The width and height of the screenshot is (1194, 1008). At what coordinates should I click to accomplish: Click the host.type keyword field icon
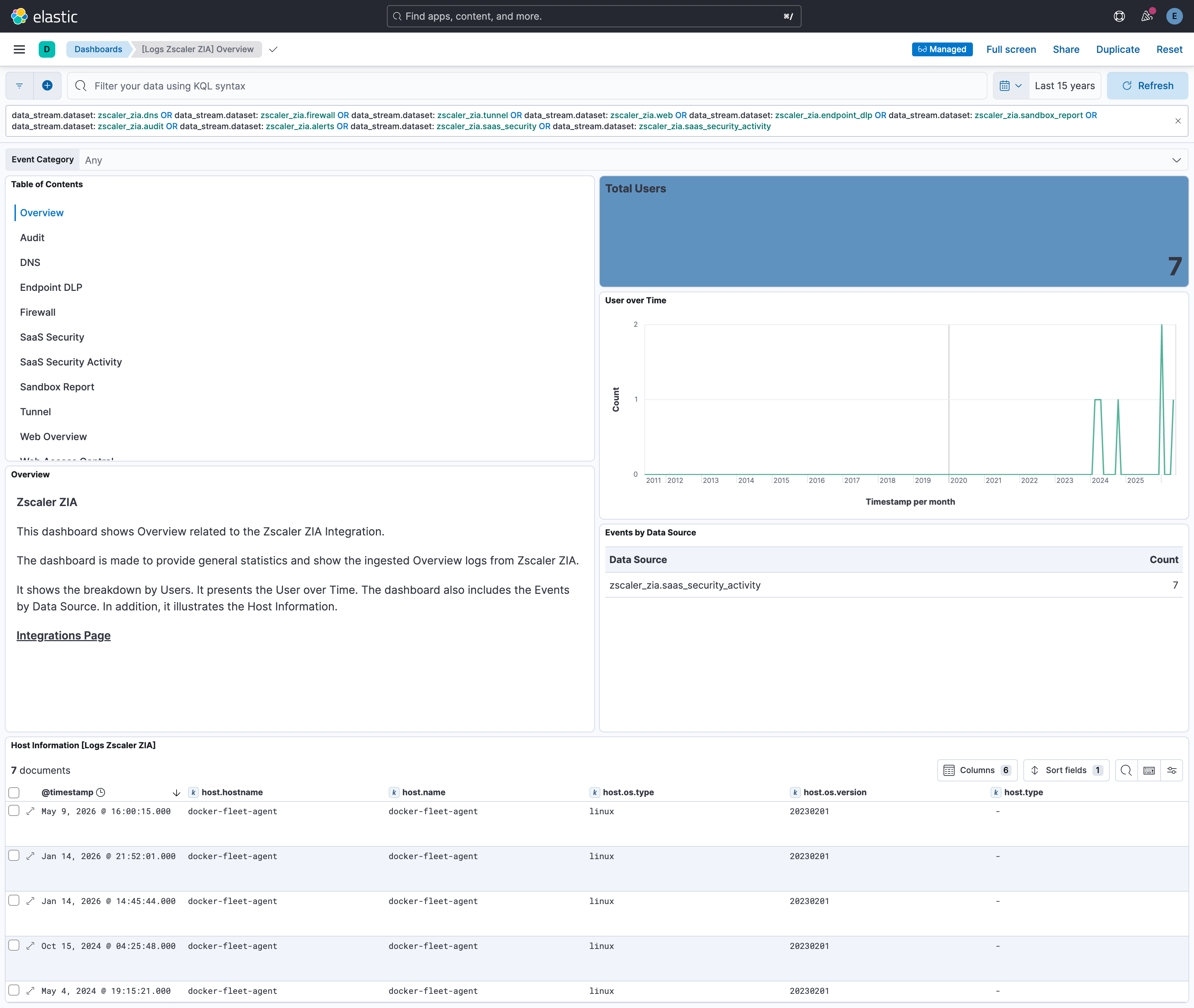click(996, 792)
